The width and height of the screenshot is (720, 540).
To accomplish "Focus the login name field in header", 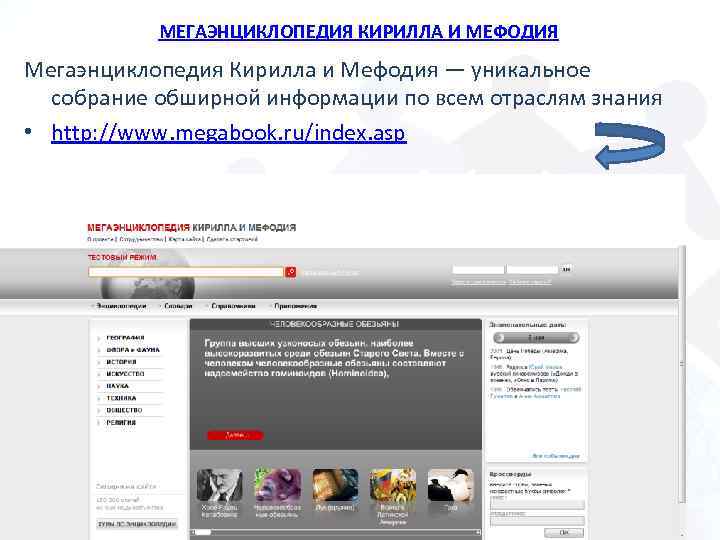I will click(478, 270).
